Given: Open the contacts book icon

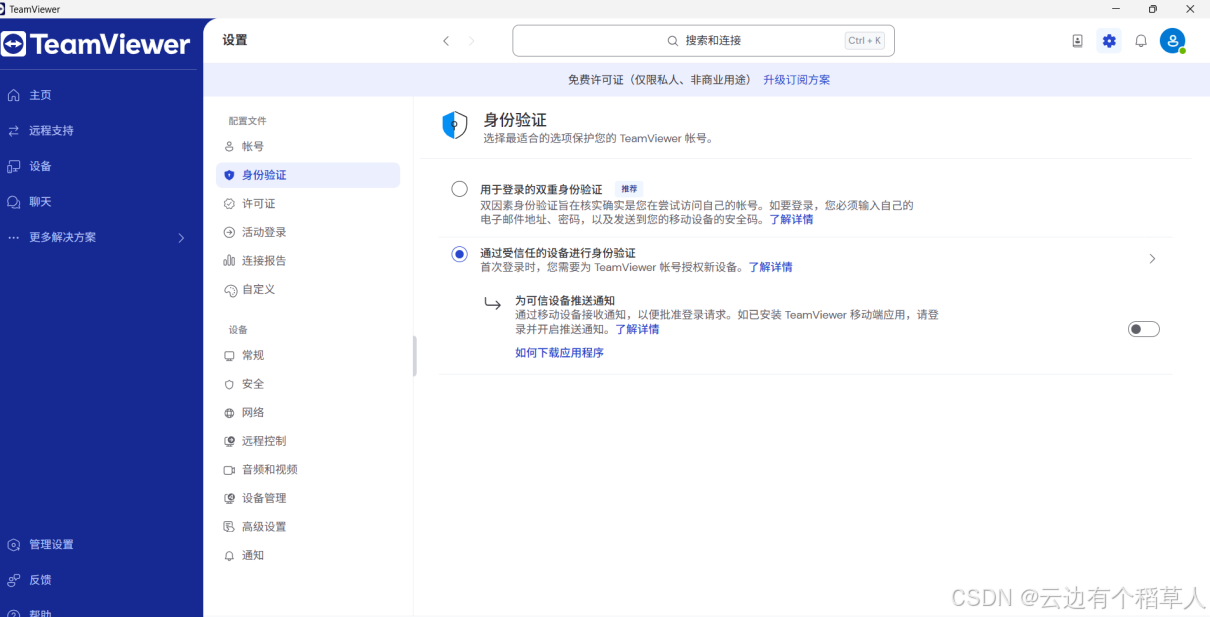Looking at the screenshot, I should click(x=1077, y=41).
